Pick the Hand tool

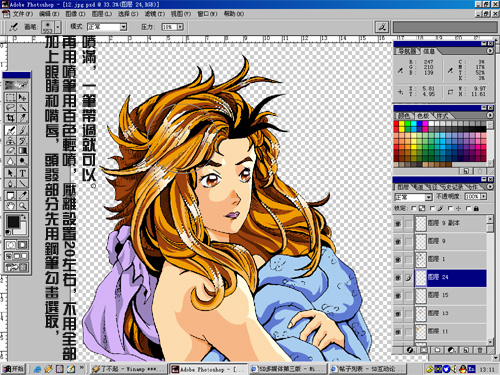click(x=10, y=206)
